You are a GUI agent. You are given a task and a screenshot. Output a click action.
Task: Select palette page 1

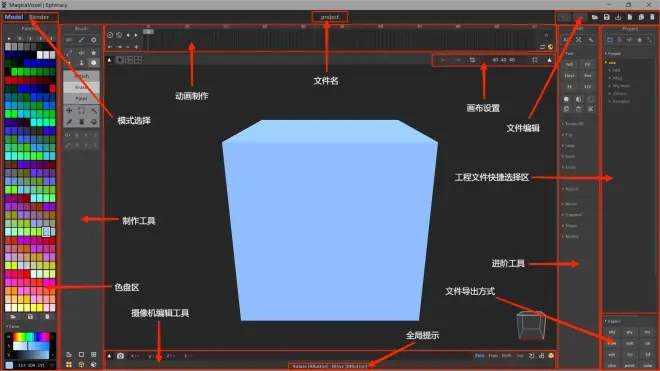tap(30, 38)
